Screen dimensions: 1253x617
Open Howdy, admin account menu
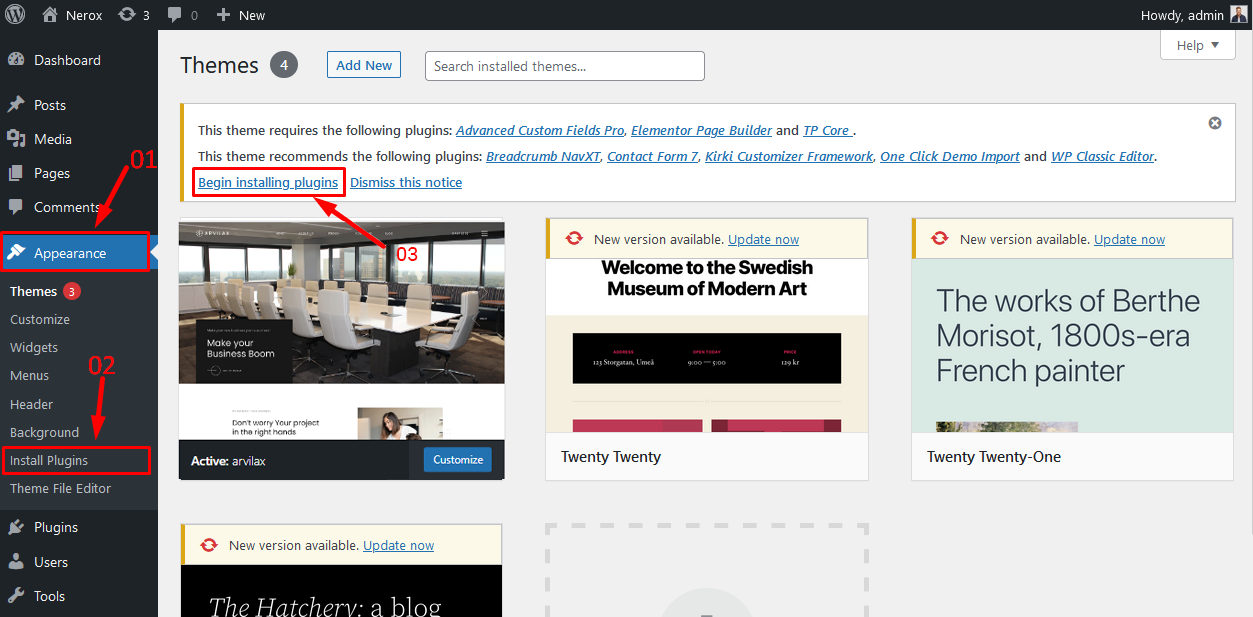tap(1194, 15)
